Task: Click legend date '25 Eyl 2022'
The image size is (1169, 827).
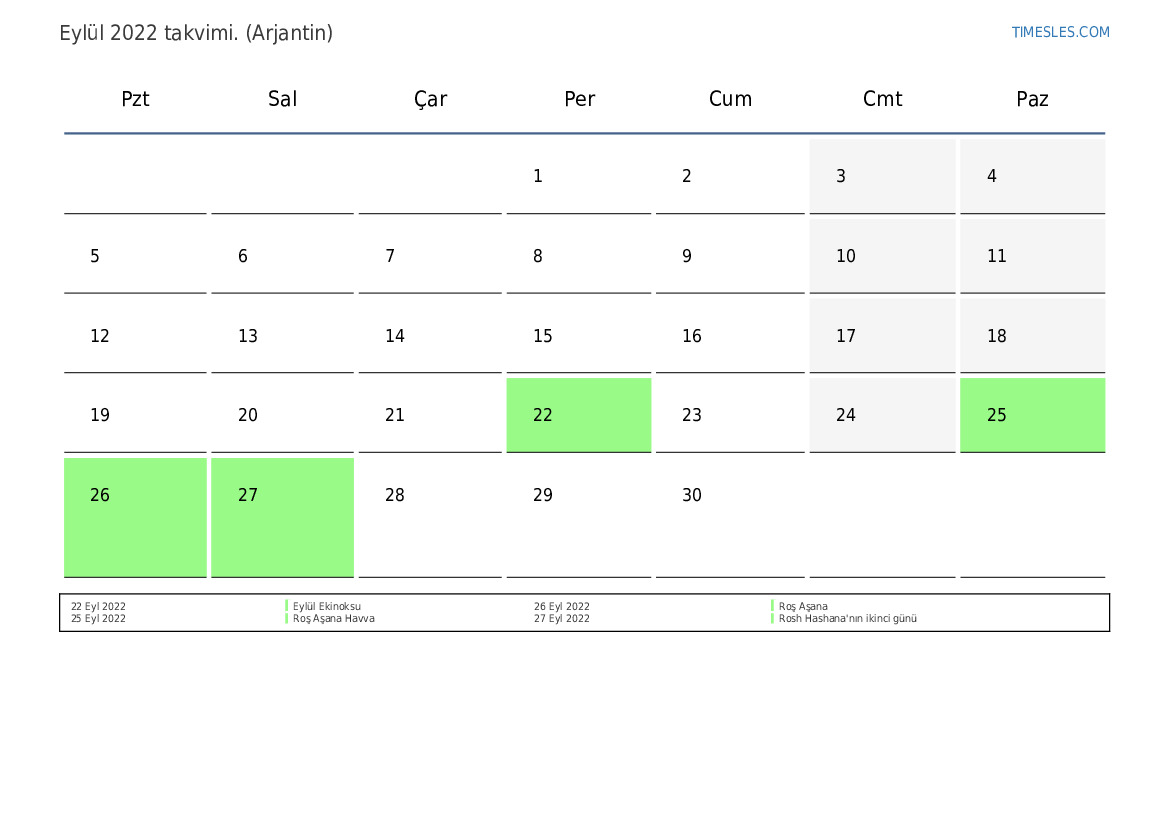Action: pos(98,618)
